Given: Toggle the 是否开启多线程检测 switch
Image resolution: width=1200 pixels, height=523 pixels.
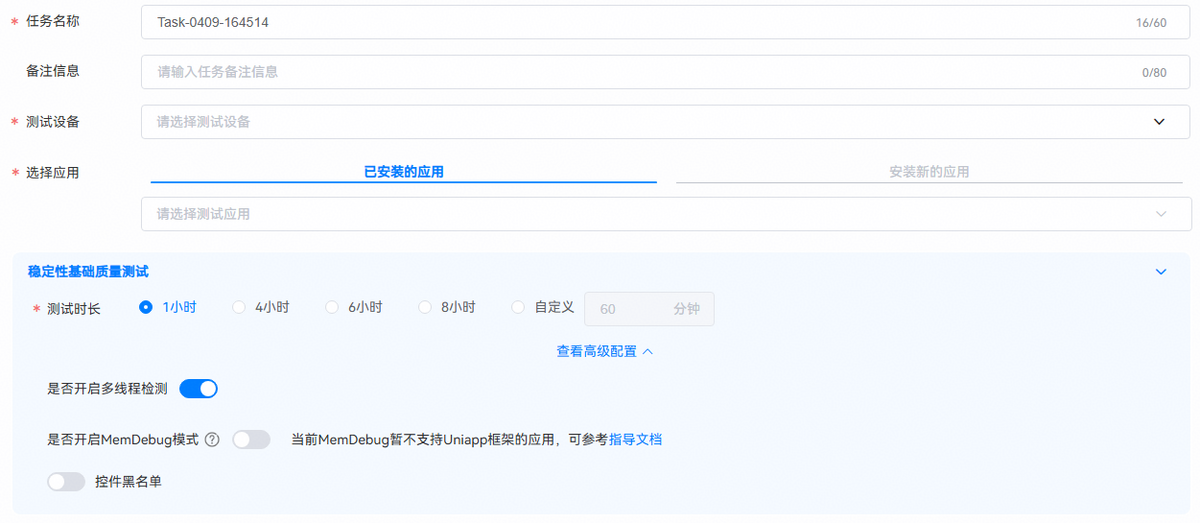Looking at the screenshot, I should tap(198, 389).
